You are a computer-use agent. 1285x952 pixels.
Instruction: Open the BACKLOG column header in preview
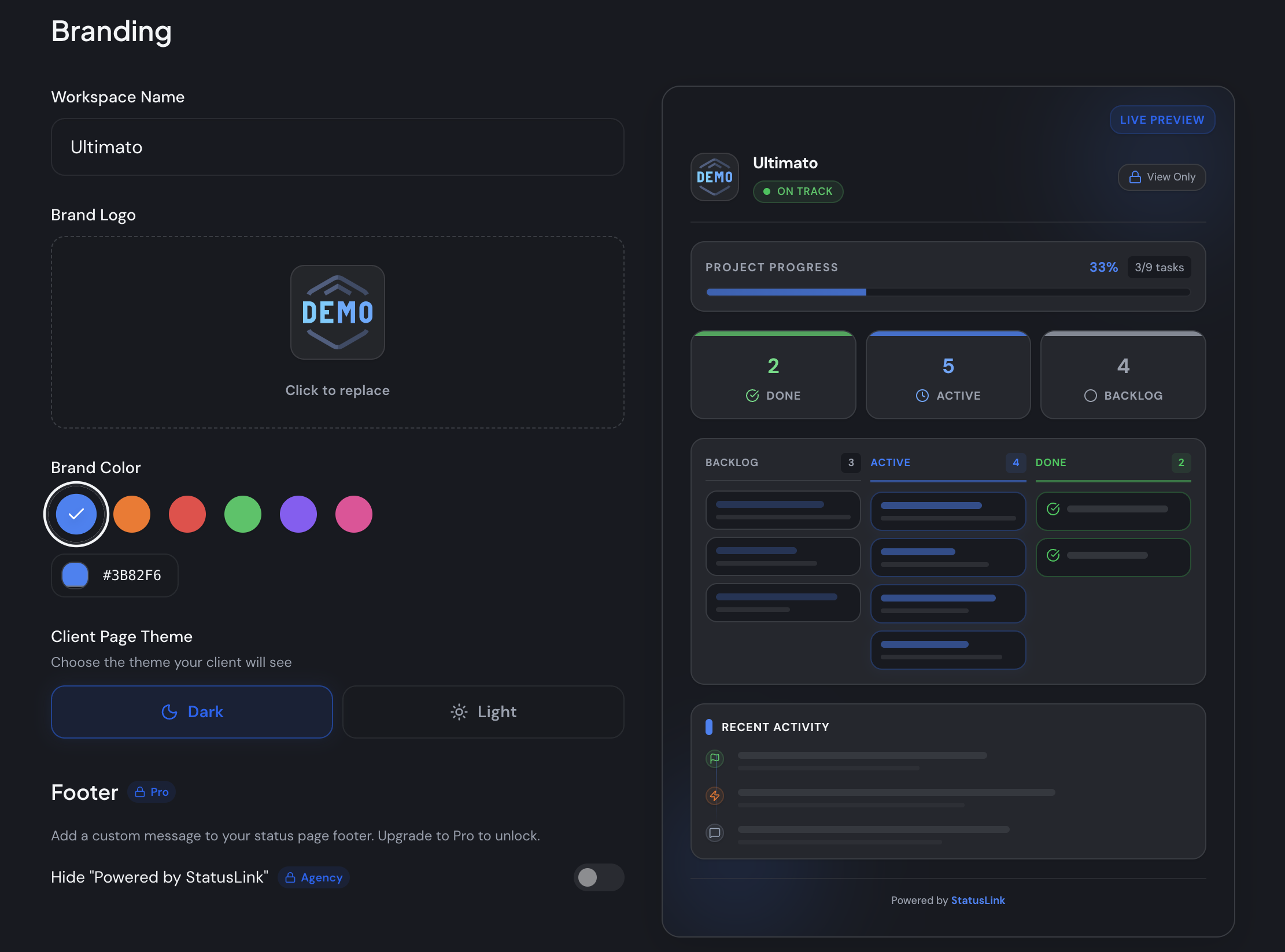(x=783, y=463)
